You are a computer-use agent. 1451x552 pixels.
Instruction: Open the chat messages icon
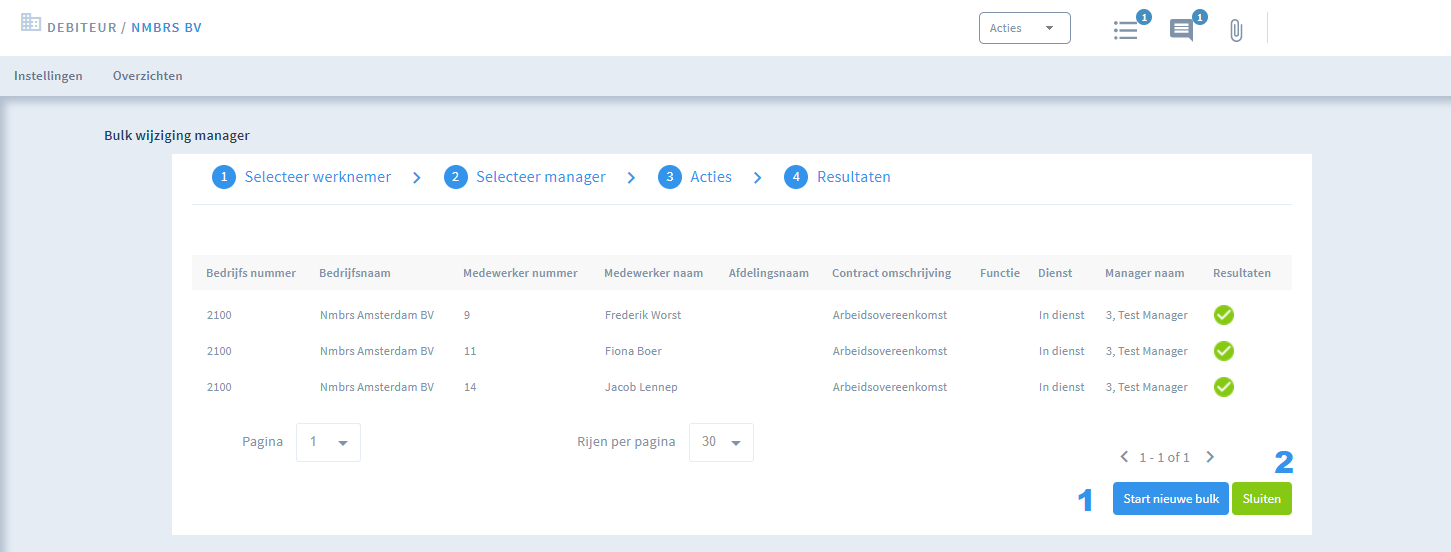pyautogui.click(x=1183, y=29)
